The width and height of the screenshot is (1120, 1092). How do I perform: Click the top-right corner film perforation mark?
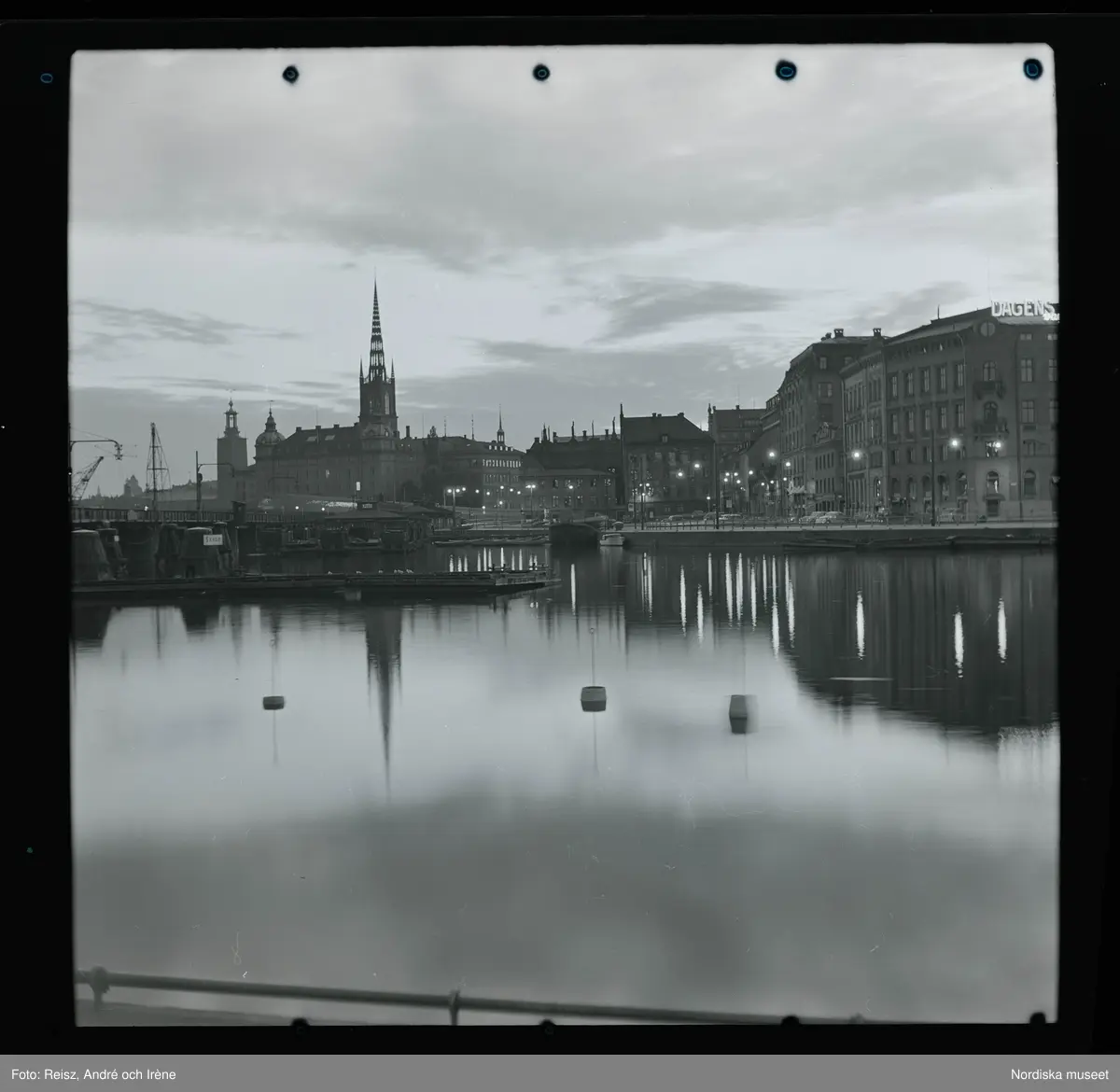1031,68
